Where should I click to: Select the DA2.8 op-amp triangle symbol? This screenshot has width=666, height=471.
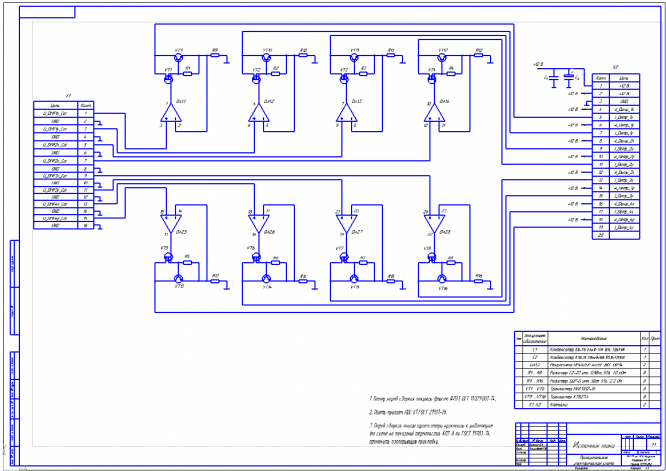[x=435, y=223]
